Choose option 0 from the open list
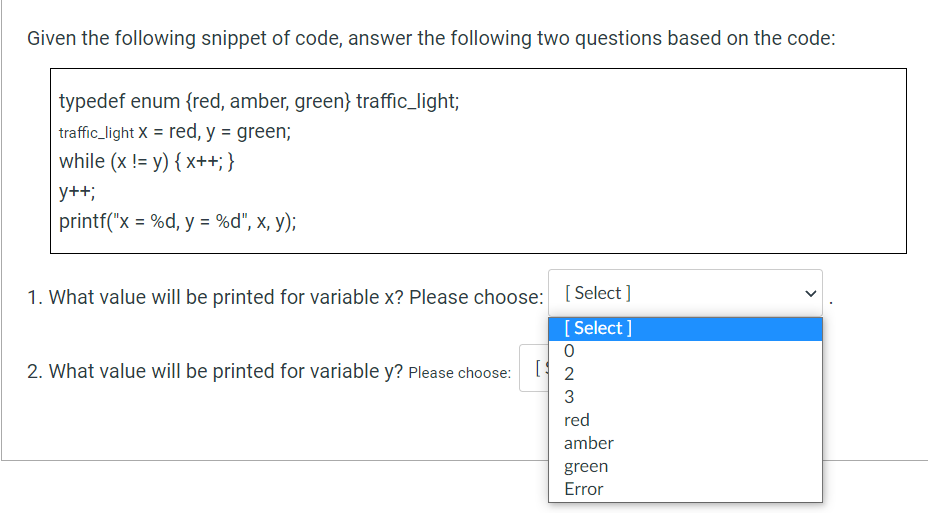 (685, 351)
